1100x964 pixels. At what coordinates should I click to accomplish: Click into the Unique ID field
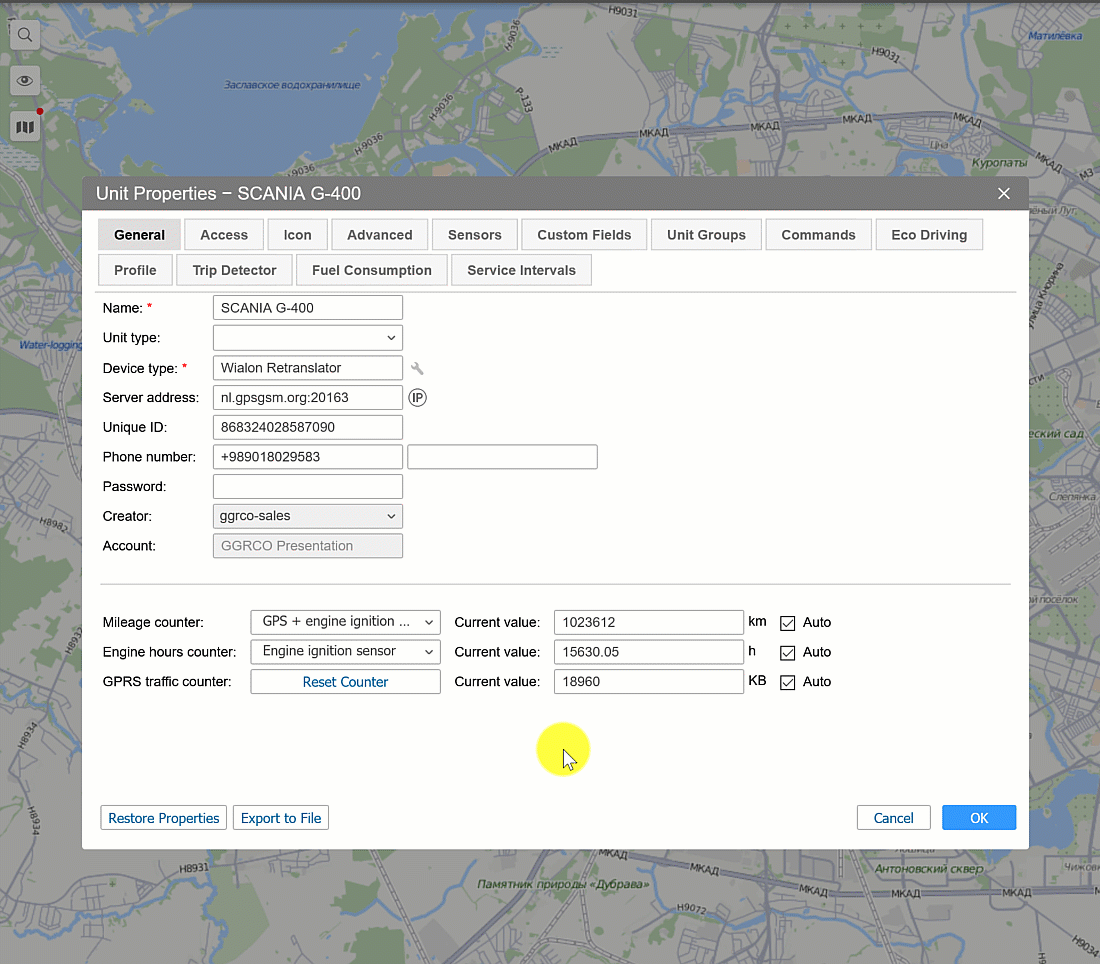tap(307, 428)
